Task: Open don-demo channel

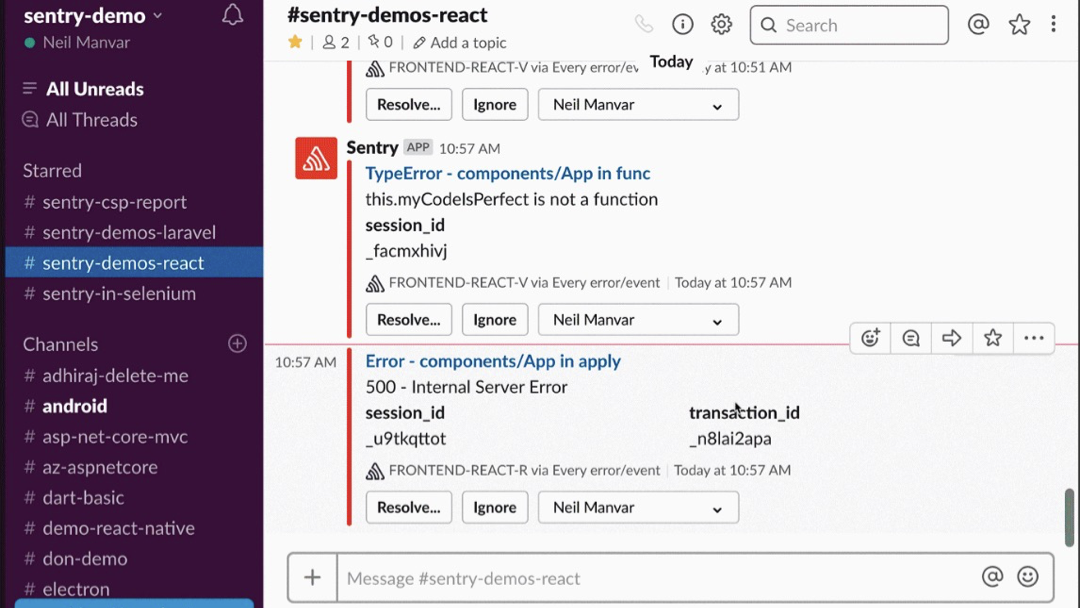Action: [134, 558]
